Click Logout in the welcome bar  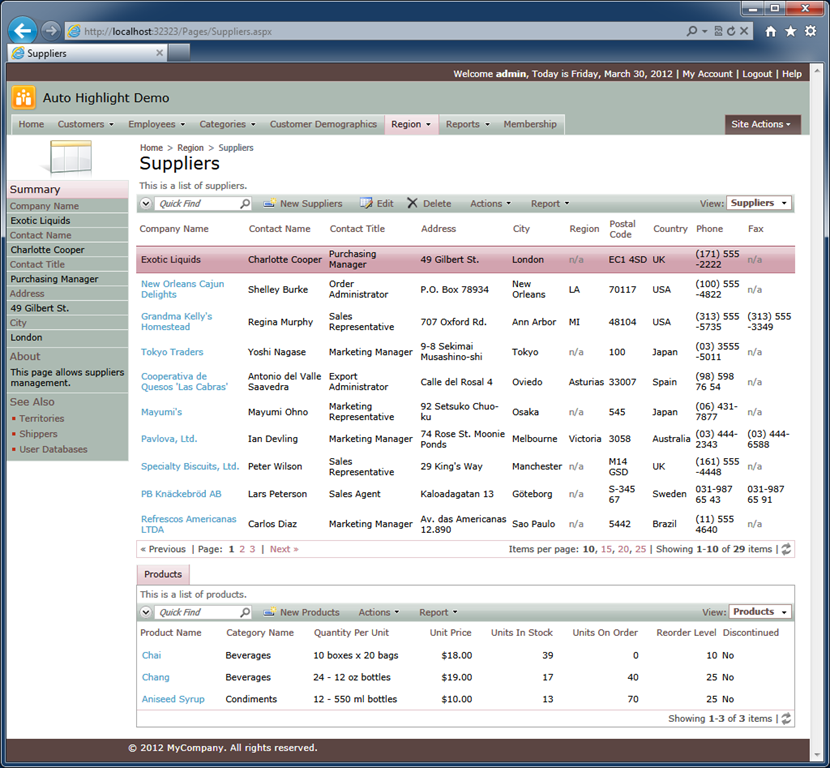757,74
